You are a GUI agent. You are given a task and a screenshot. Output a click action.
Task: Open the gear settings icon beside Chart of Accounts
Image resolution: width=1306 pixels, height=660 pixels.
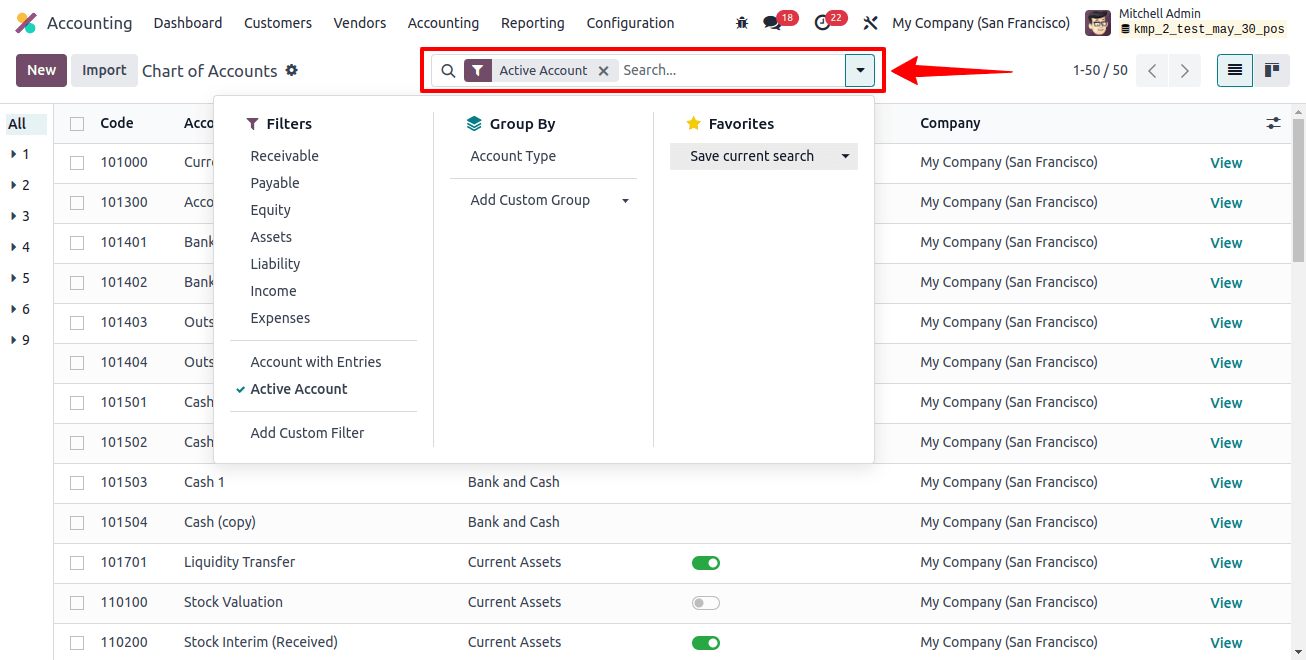pyautogui.click(x=292, y=70)
